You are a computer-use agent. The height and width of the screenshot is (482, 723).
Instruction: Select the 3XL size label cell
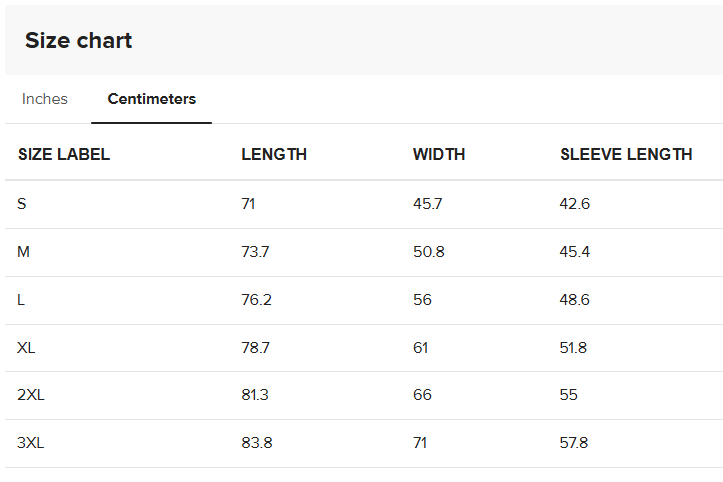click(30, 443)
